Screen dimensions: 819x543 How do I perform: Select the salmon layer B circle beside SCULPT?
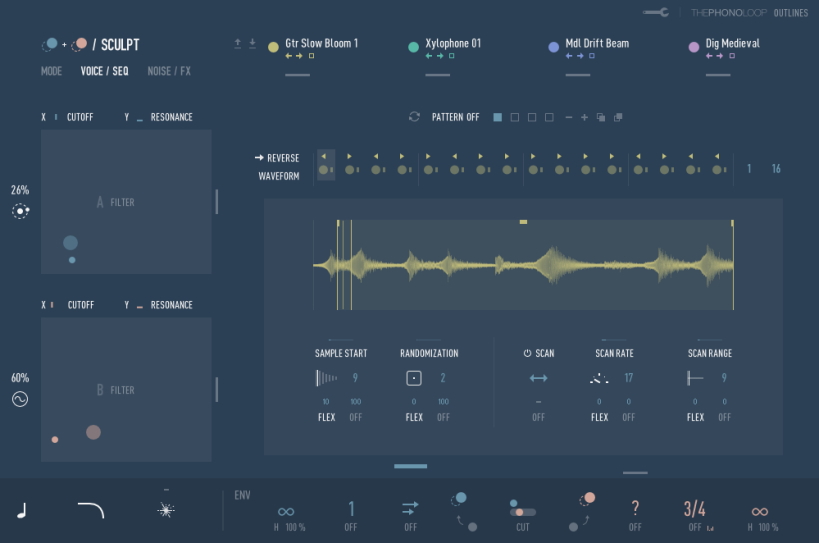[80, 44]
